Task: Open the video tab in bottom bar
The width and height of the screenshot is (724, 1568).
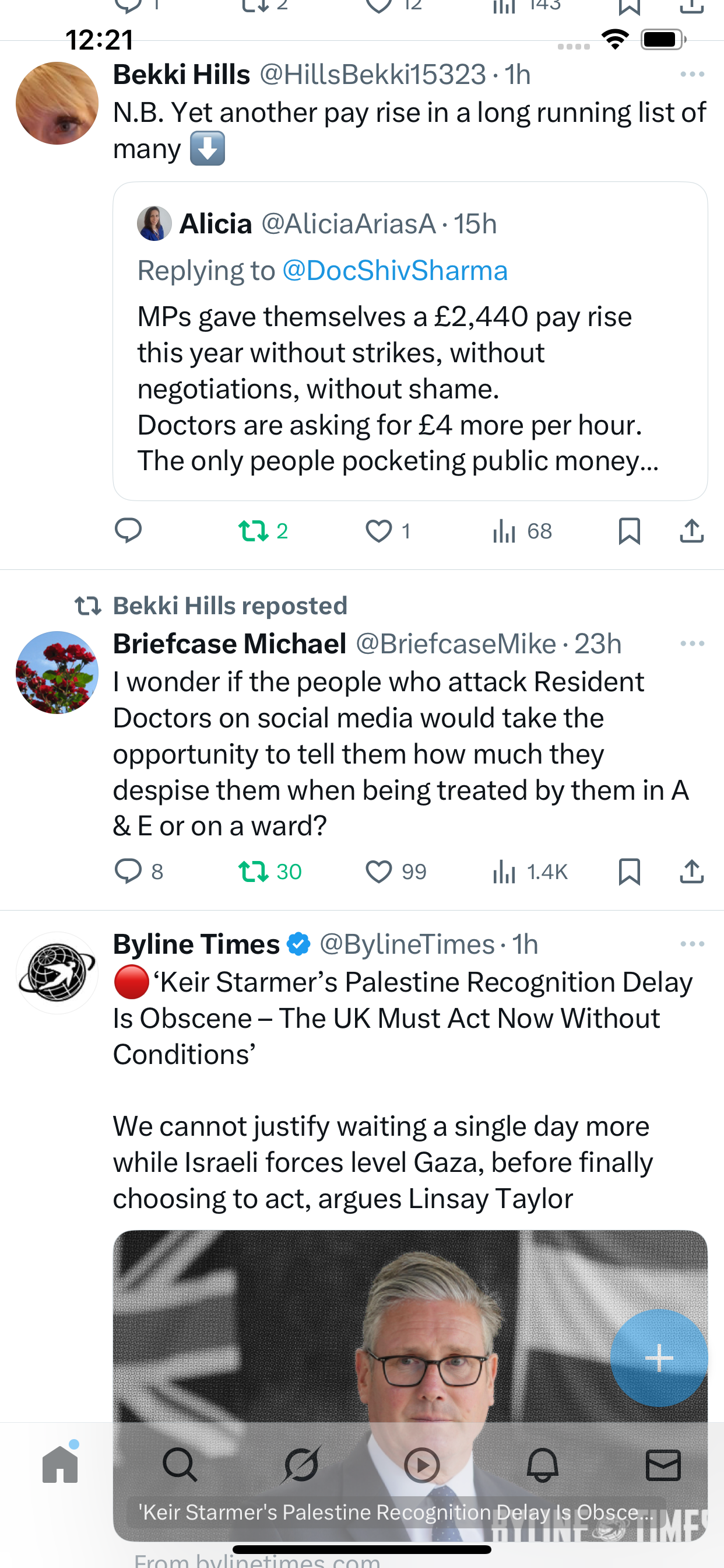Action: (x=421, y=1465)
